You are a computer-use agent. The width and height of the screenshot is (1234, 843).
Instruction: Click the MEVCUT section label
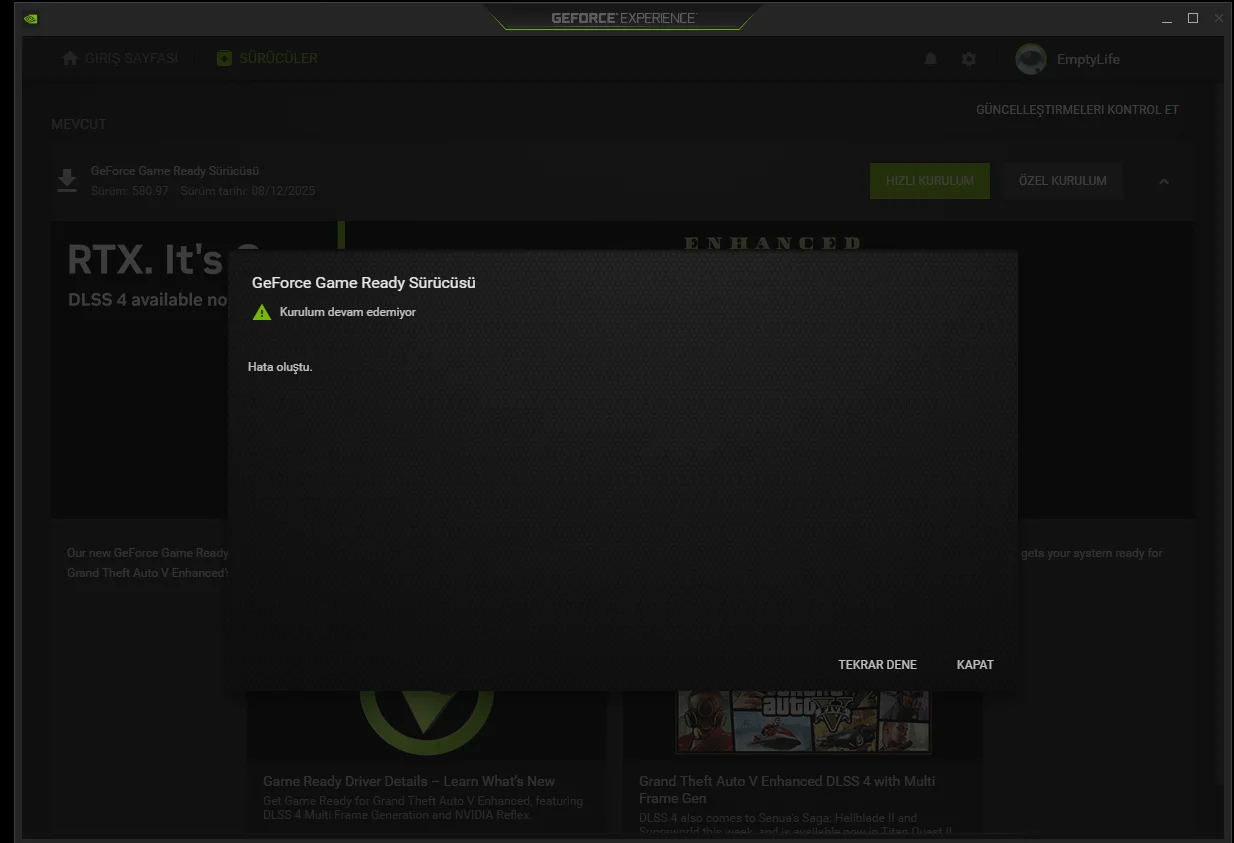(x=79, y=124)
